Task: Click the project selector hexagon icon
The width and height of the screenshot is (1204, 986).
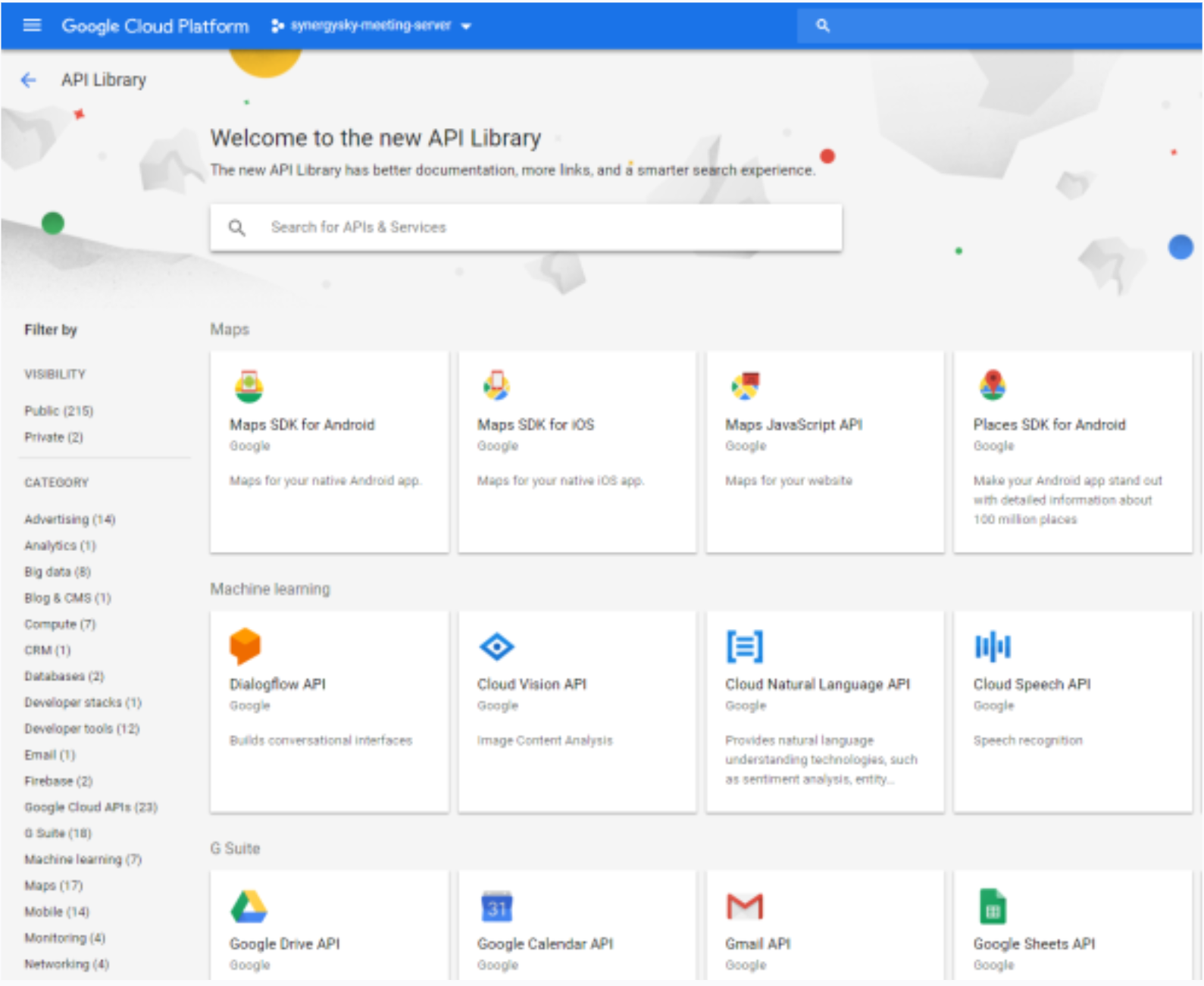Action: [x=277, y=26]
